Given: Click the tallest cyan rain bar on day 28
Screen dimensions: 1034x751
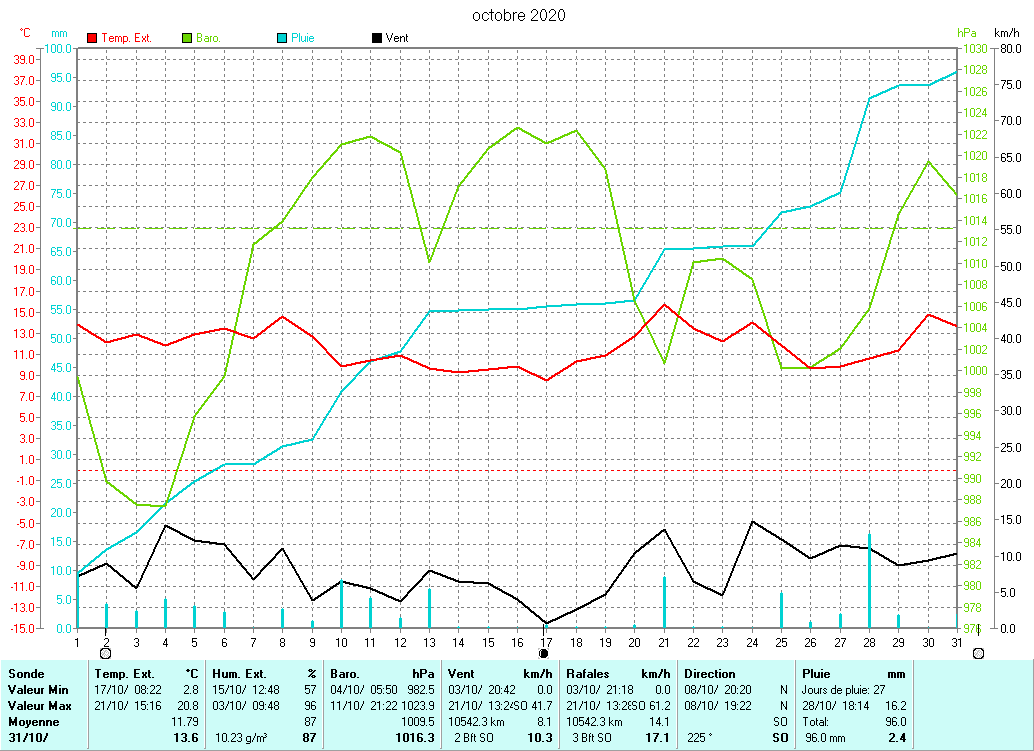Looking at the screenshot, I should (x=869, y=580).
